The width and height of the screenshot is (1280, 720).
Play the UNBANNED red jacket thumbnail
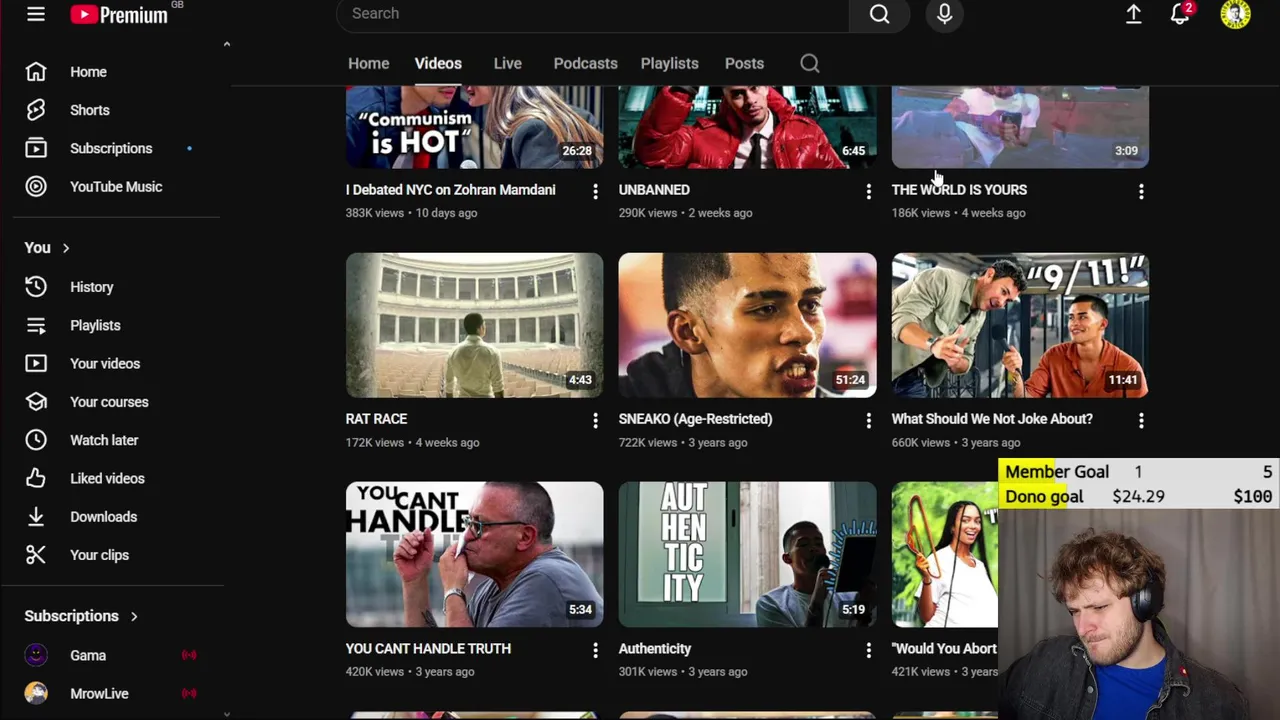click(x=747, y=127)
